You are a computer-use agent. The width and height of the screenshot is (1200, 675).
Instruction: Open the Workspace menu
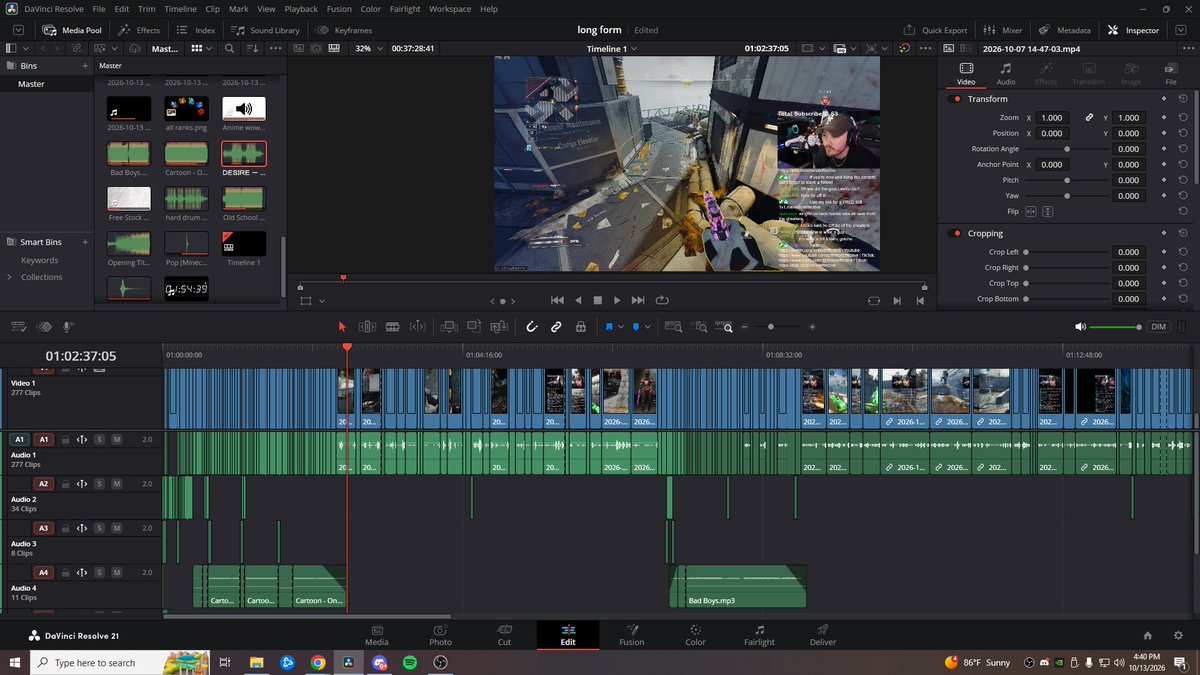coord(450,9)
